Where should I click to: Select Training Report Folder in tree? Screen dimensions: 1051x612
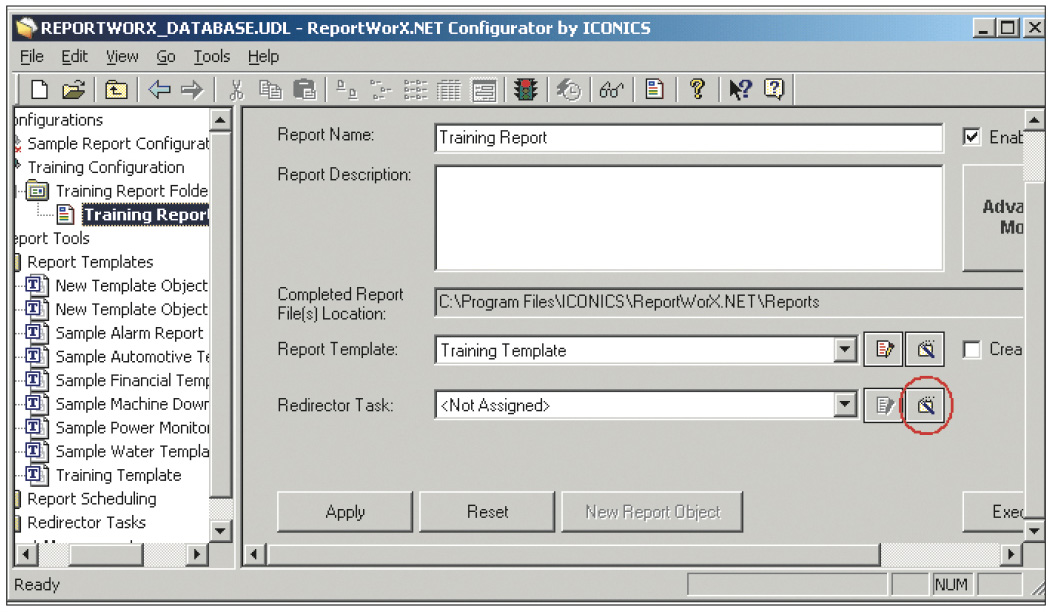[132, 191]
